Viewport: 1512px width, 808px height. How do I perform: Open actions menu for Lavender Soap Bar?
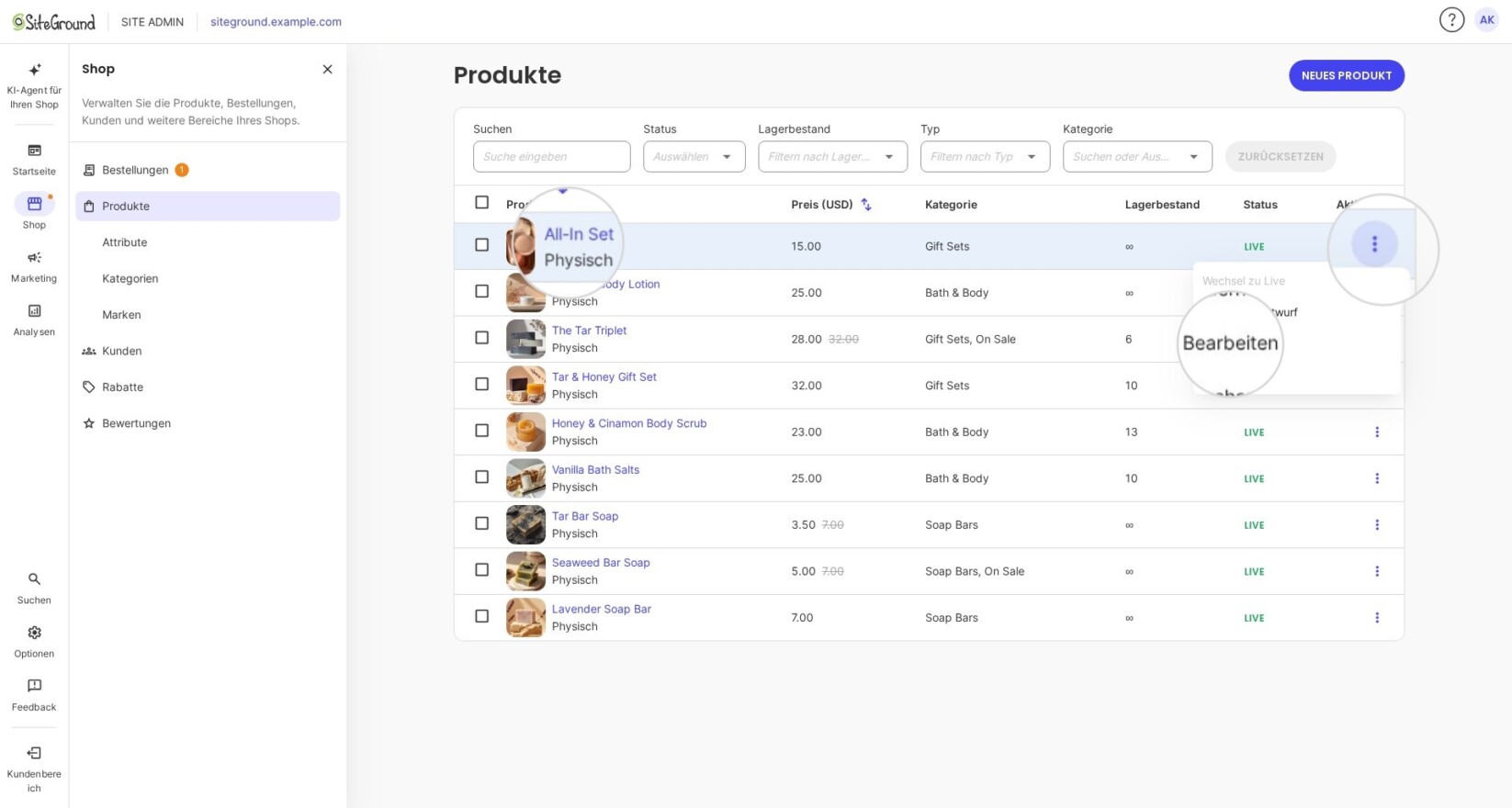(x=1377, y=618)
